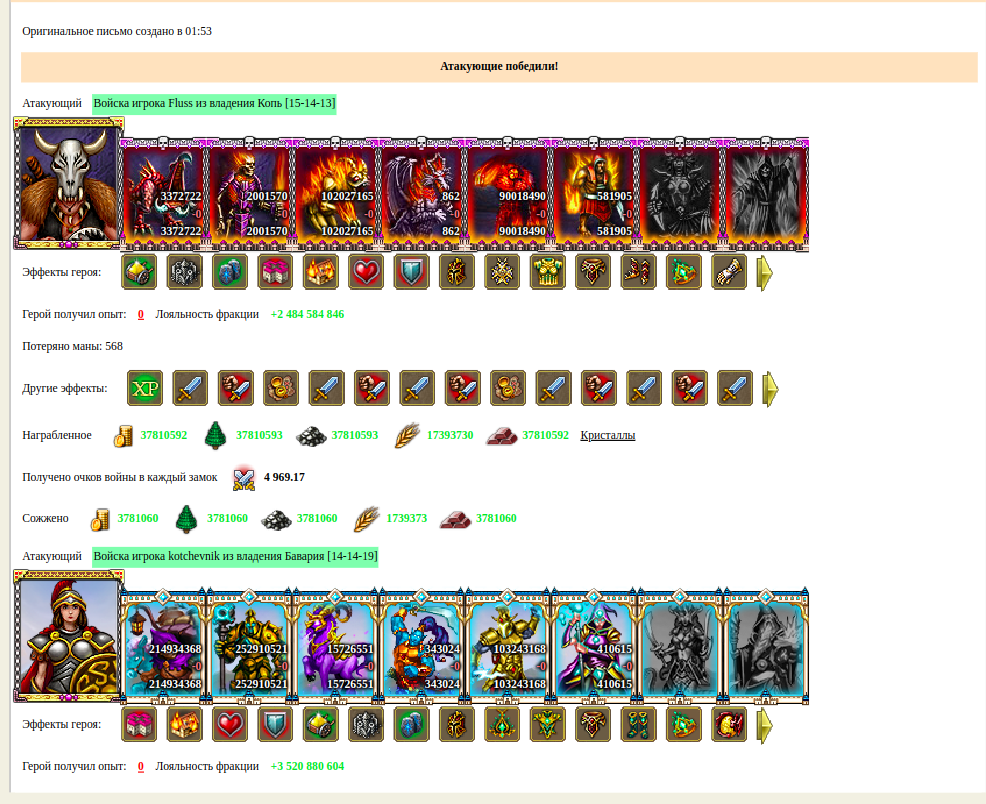This screenshot has width=986, height=804.
Task: Expand other effects list with yellow arrow
Action: 770,389
